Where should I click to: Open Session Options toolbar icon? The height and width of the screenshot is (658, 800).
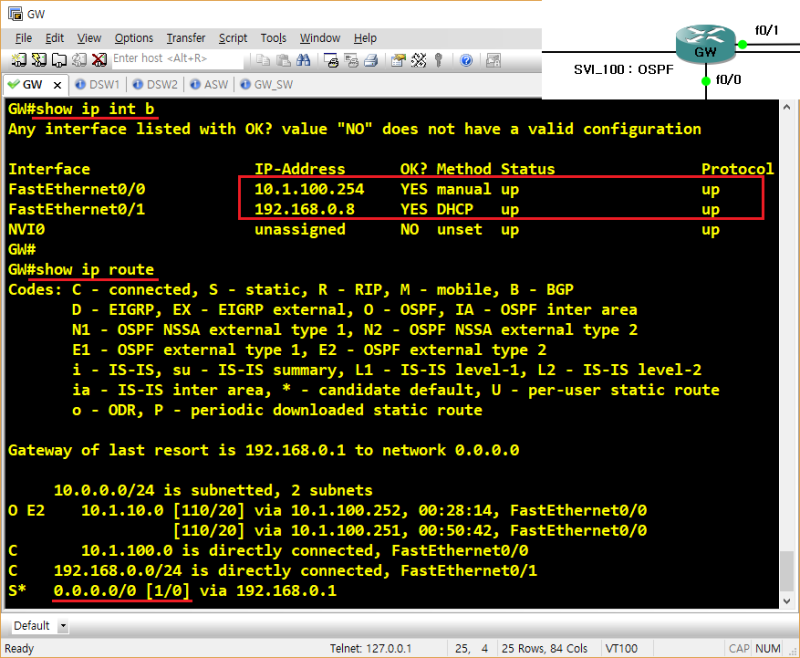click(x=398, y=60)
